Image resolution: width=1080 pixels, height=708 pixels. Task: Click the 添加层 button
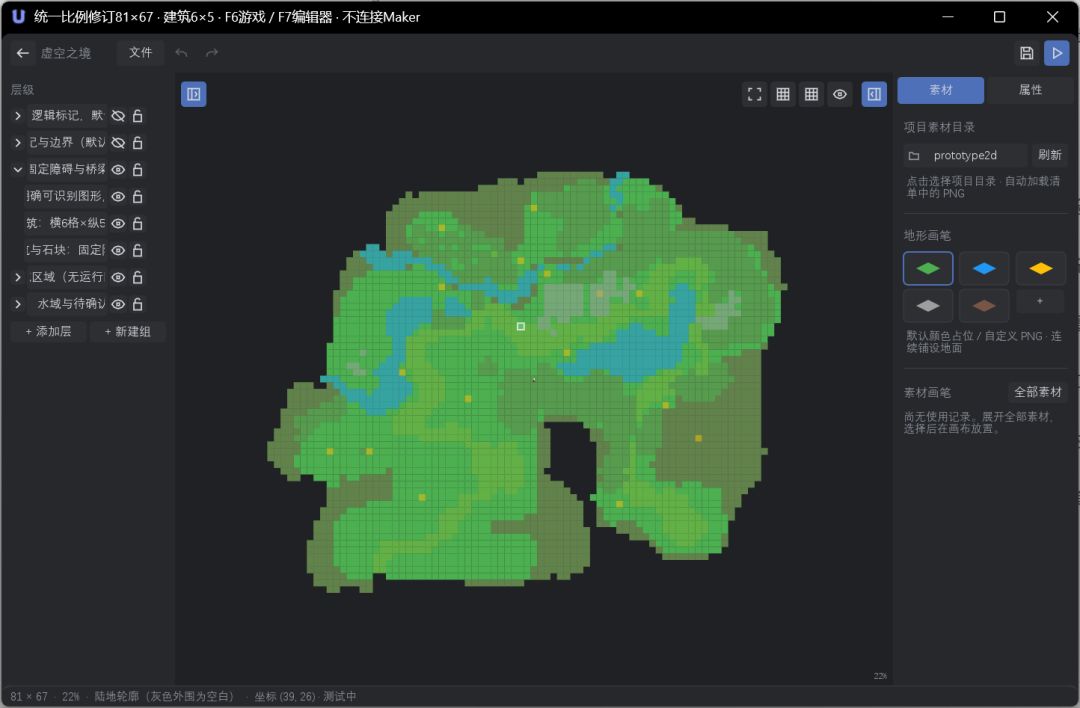click(48, 331)
